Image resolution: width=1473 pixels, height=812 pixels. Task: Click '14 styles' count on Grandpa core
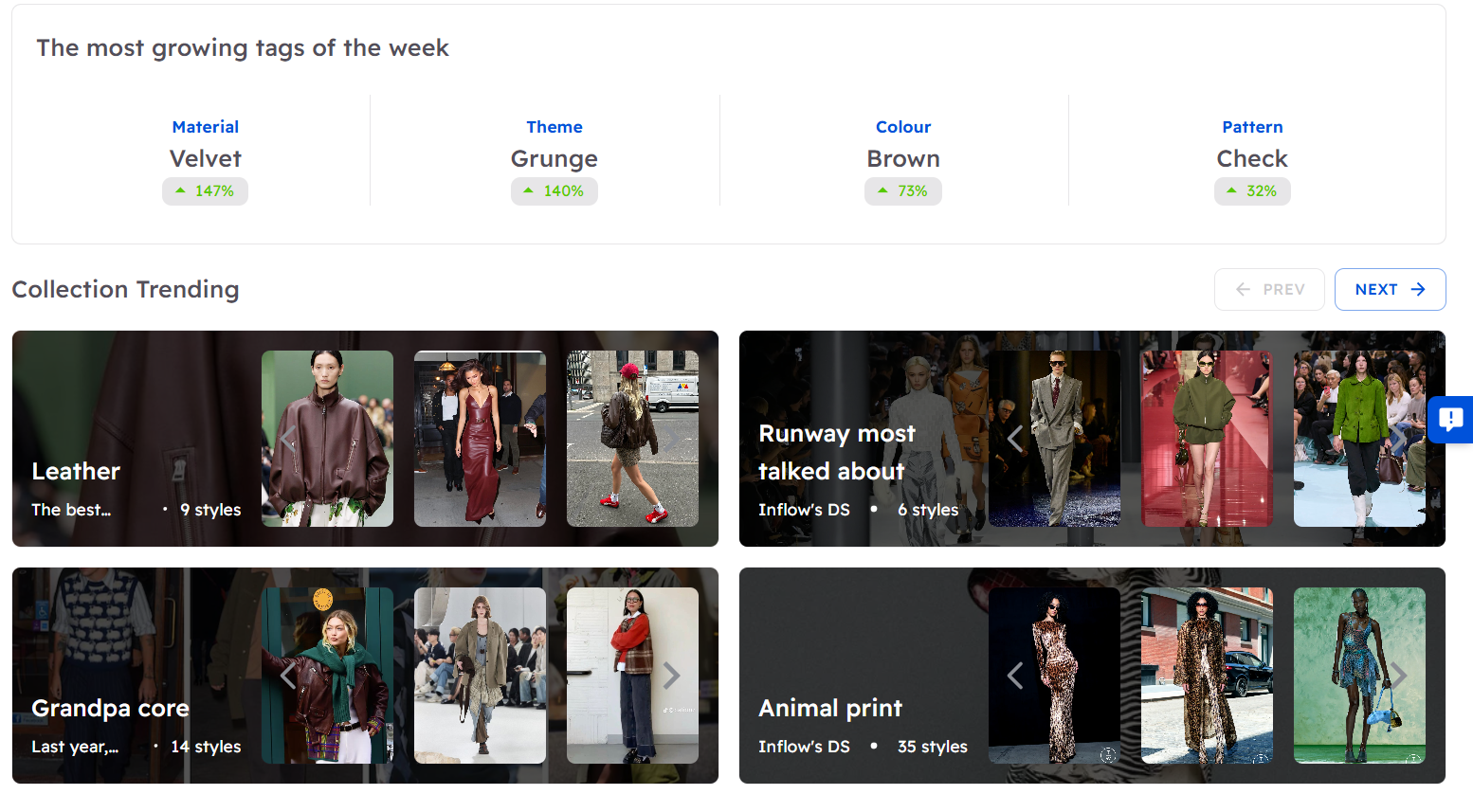tap(206, 747)
